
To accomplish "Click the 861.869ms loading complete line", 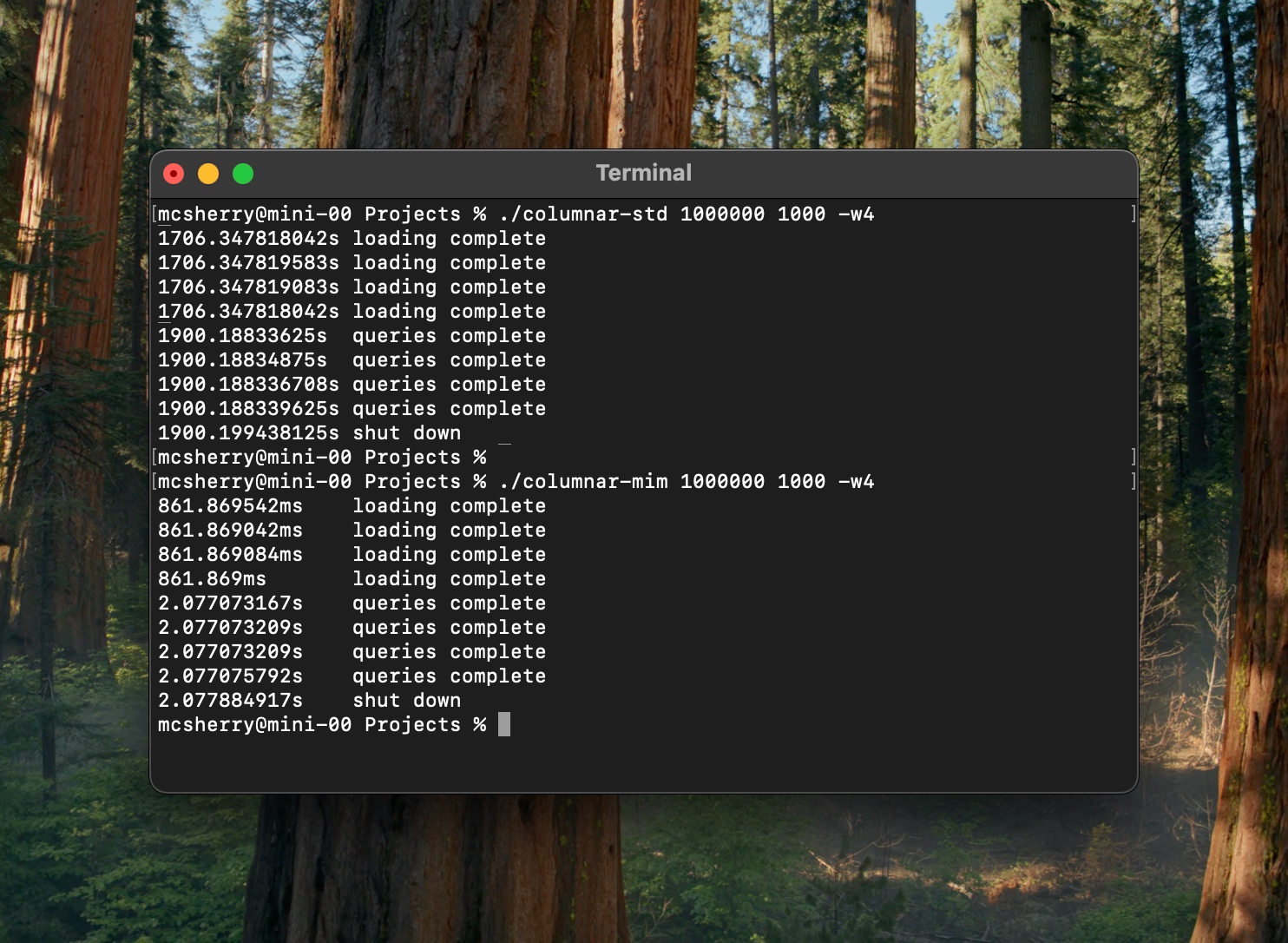I will (x=352, y=579).
